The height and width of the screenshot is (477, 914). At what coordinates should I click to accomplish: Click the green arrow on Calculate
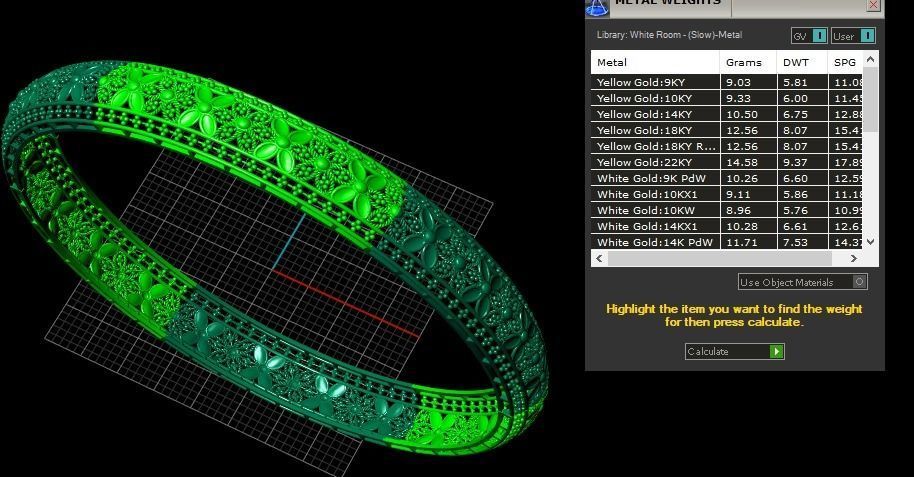tap(776, 351)
